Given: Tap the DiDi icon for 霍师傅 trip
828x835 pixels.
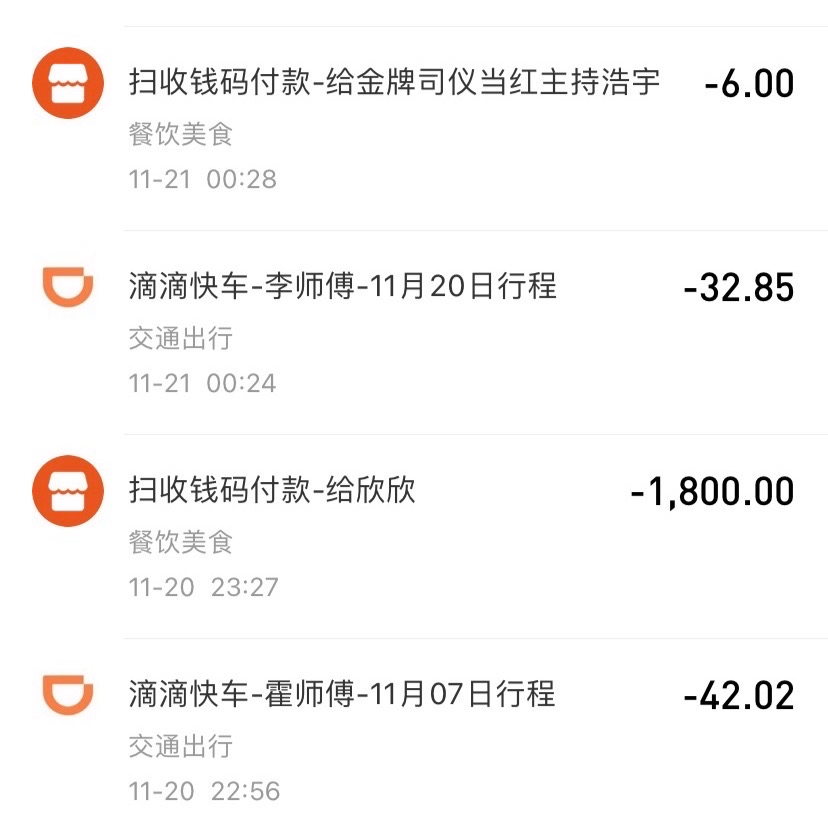Looking at the screenshot, I should coord(68,694).
